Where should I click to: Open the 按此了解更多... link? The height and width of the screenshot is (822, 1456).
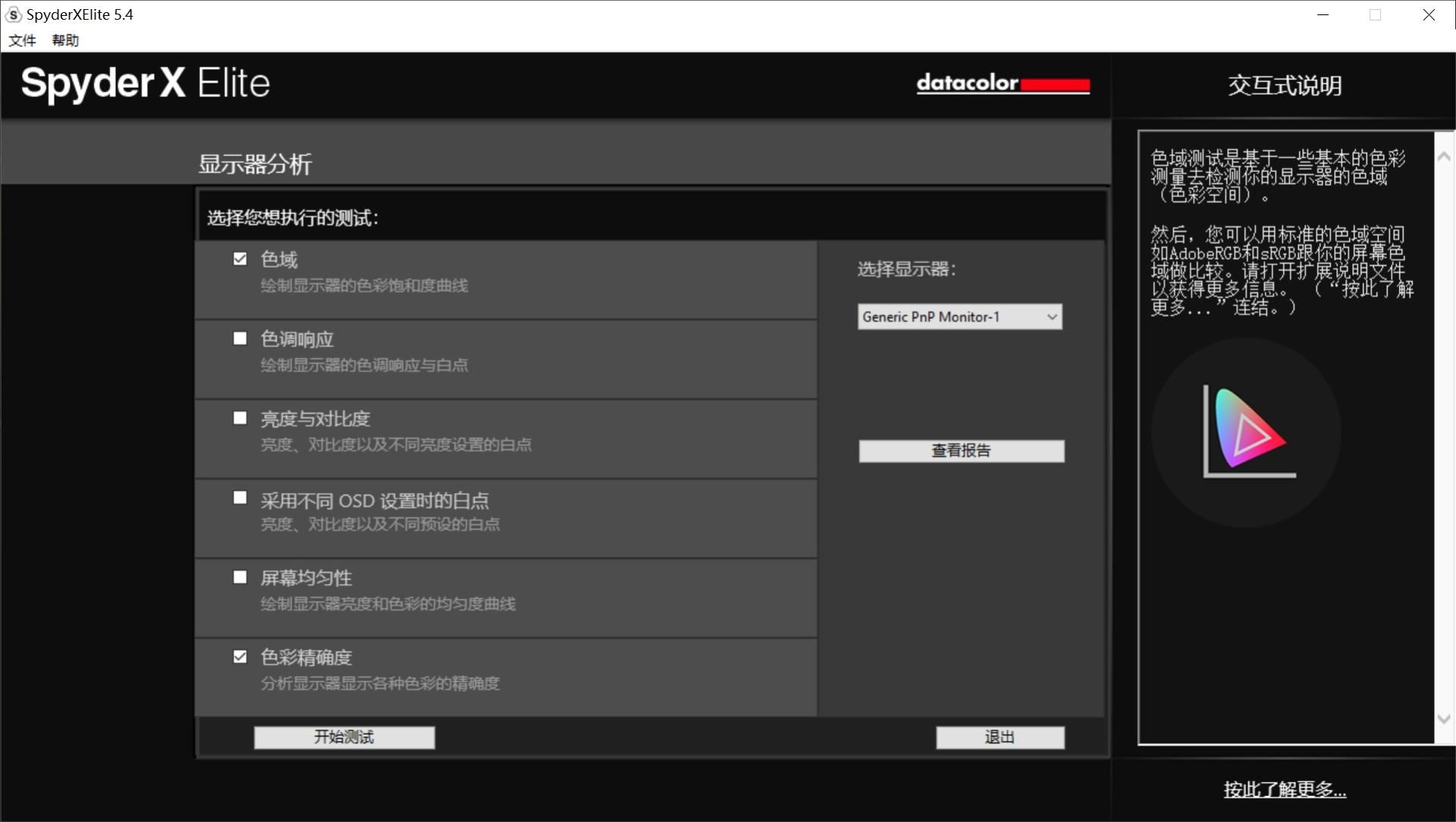click(x=1285, y=789)
